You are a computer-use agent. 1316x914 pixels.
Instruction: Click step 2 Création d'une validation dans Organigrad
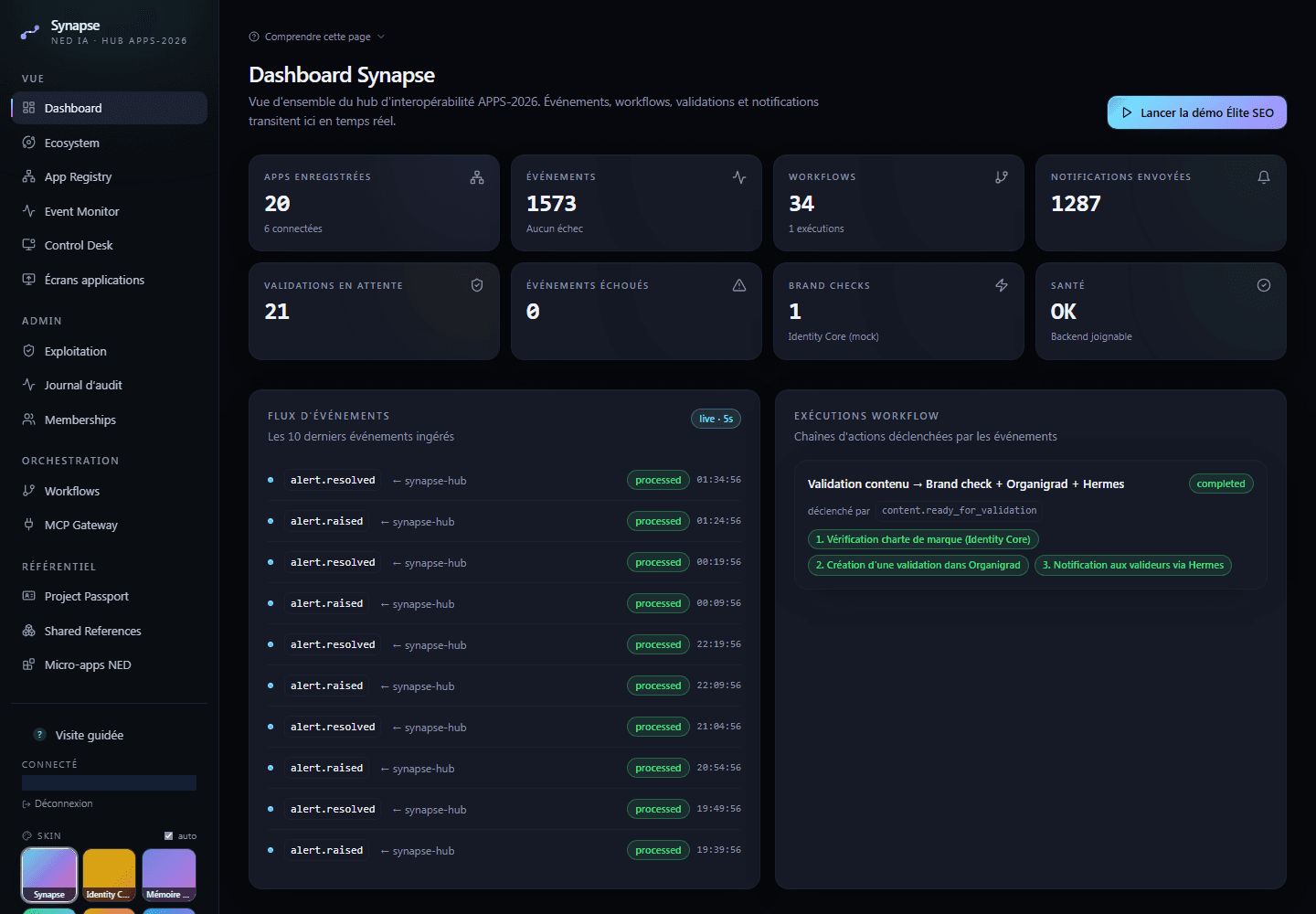point(918,565)
